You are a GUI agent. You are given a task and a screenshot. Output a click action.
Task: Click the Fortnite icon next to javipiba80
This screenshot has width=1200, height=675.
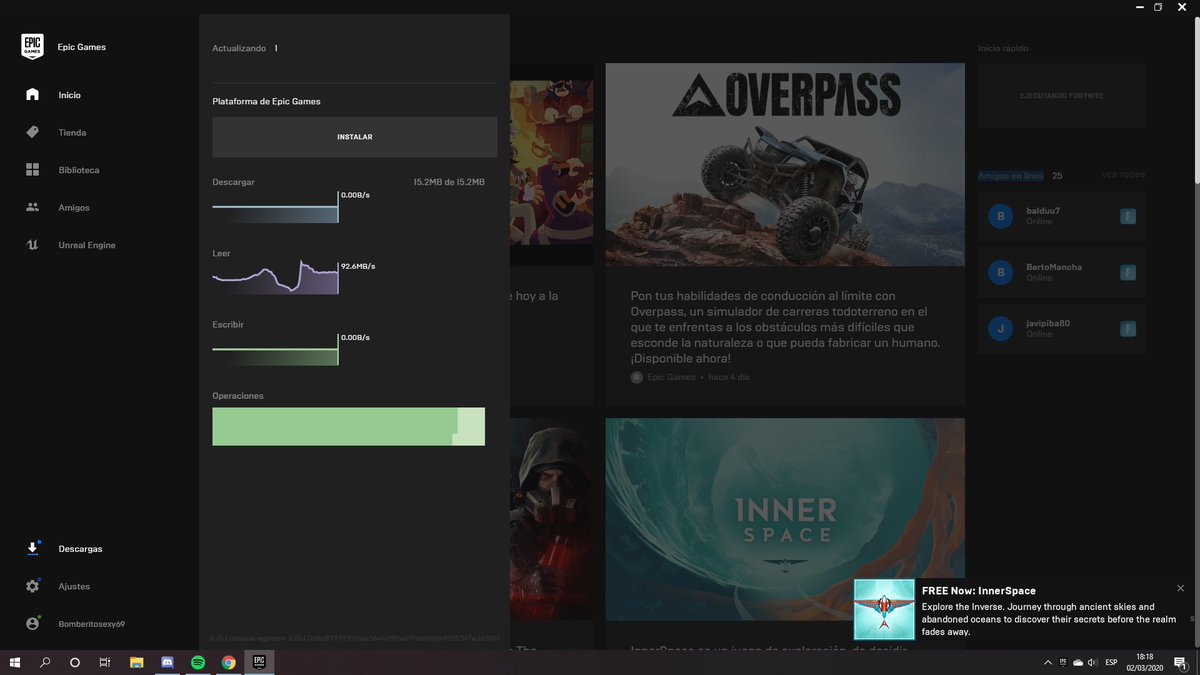(1127, 328)
